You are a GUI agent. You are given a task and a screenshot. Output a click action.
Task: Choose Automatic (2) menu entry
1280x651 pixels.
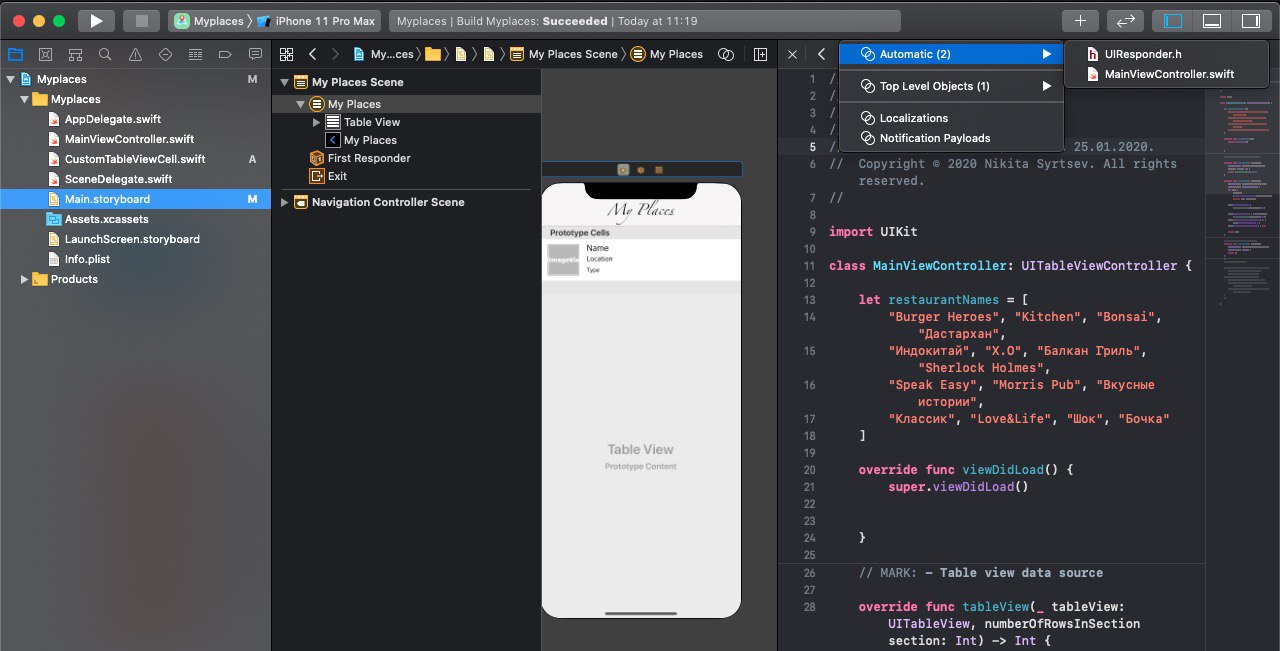tap(951, 54)
